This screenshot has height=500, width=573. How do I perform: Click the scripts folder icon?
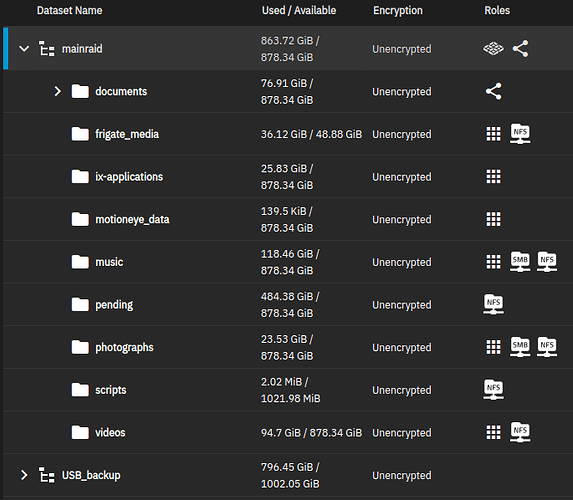pos(80,390)
